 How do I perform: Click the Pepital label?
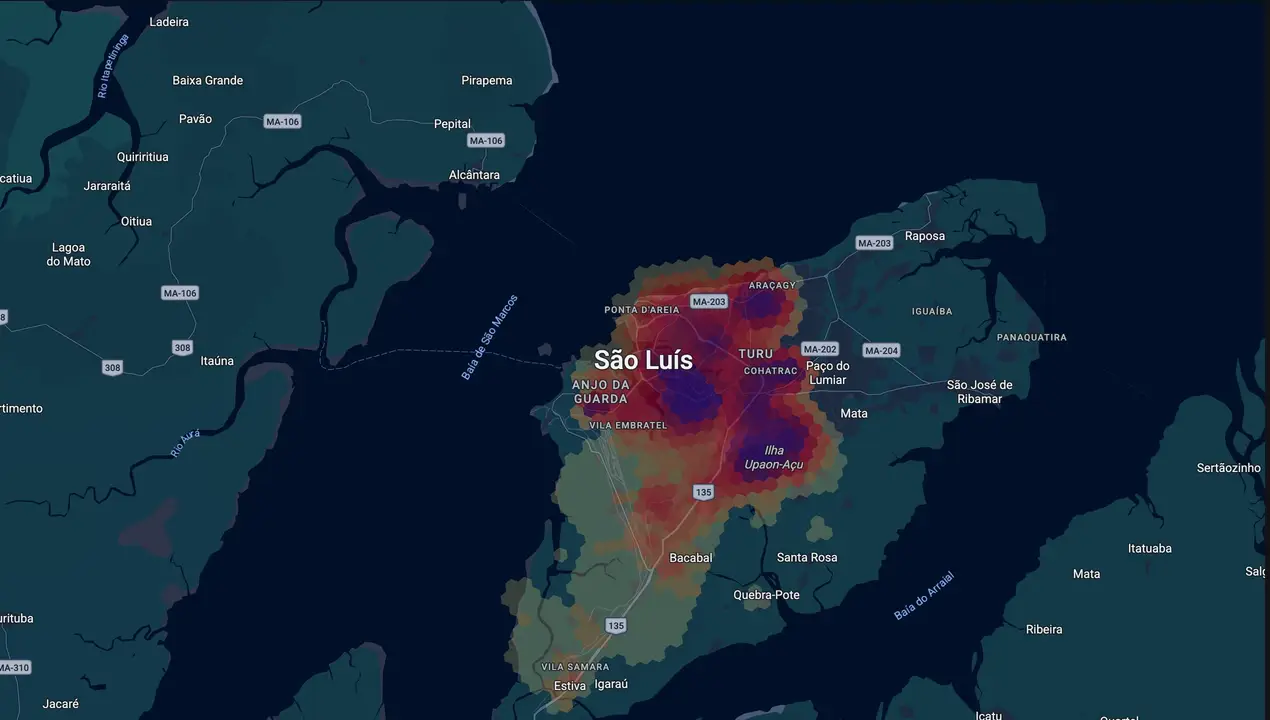point(452,124)
